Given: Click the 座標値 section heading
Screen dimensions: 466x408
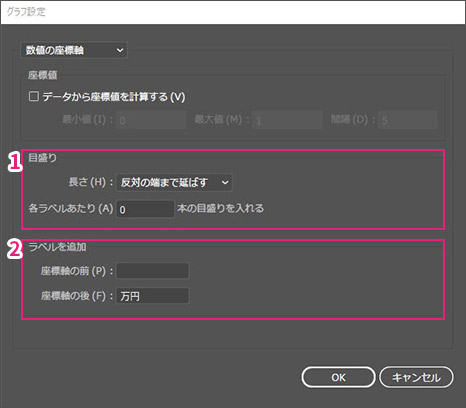Looking at the screenshot, I should (42, 75).
